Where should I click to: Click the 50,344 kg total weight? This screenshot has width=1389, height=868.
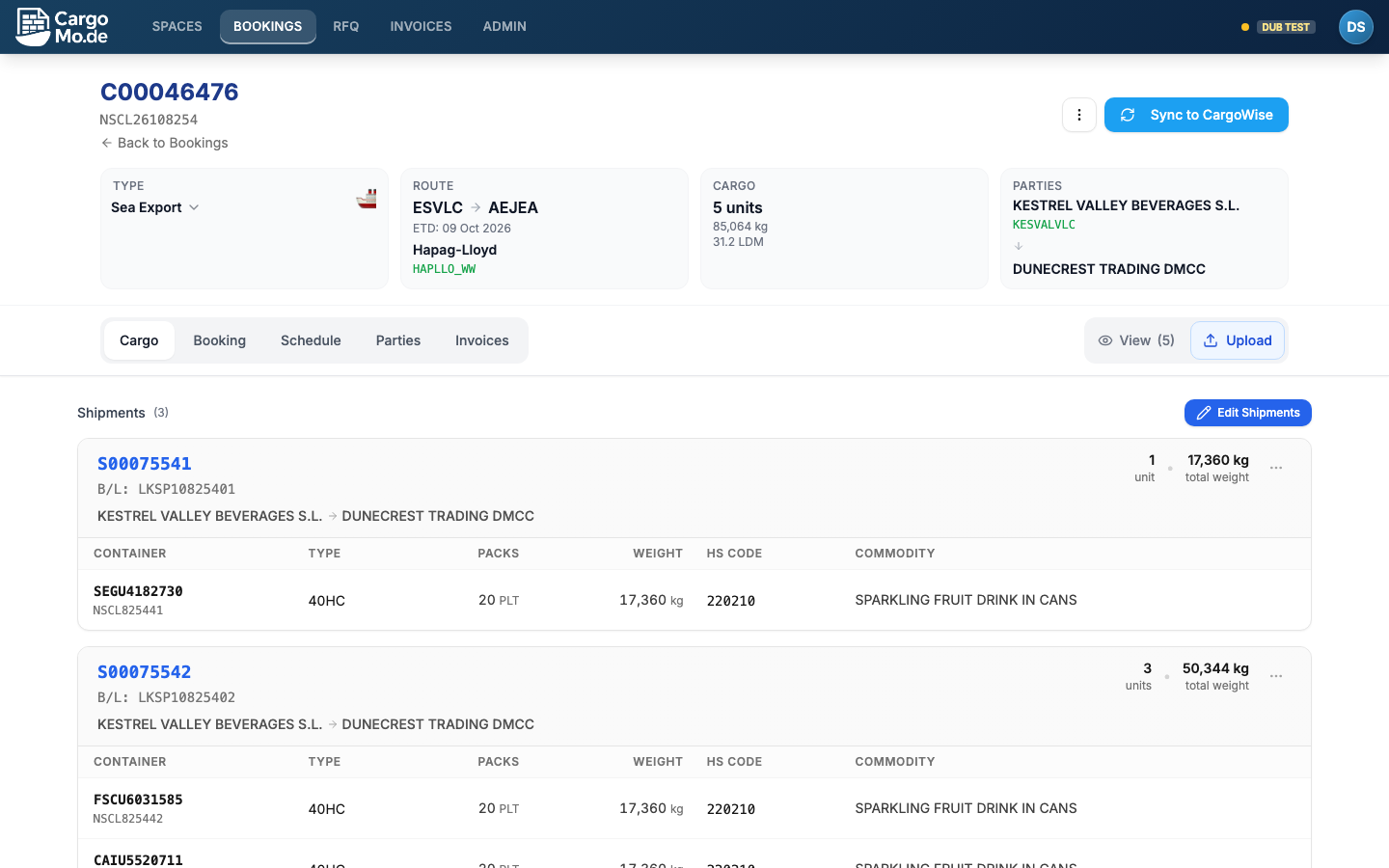(x=1215, y=668)
